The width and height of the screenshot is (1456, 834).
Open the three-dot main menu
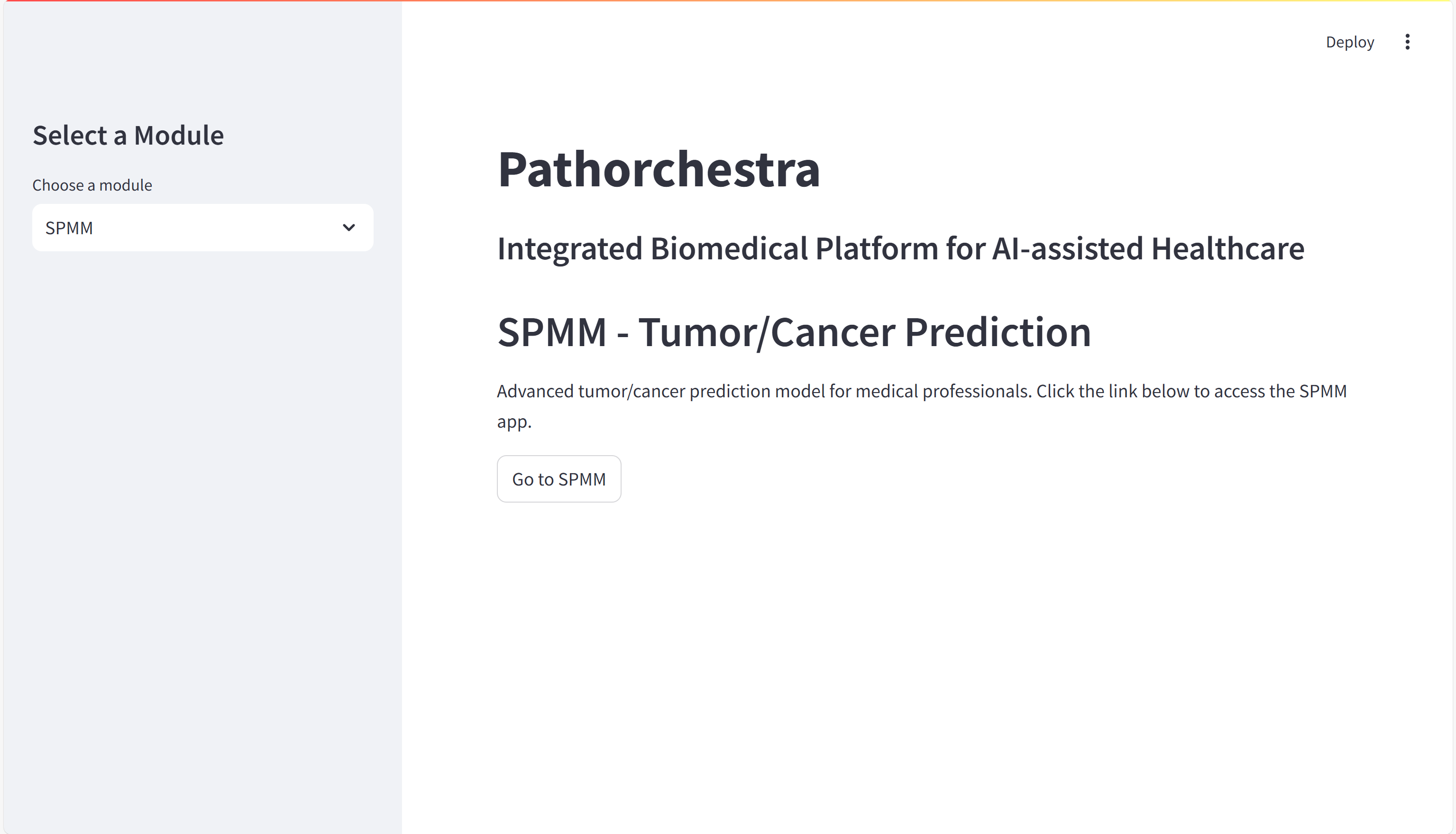click(1407, 42)
